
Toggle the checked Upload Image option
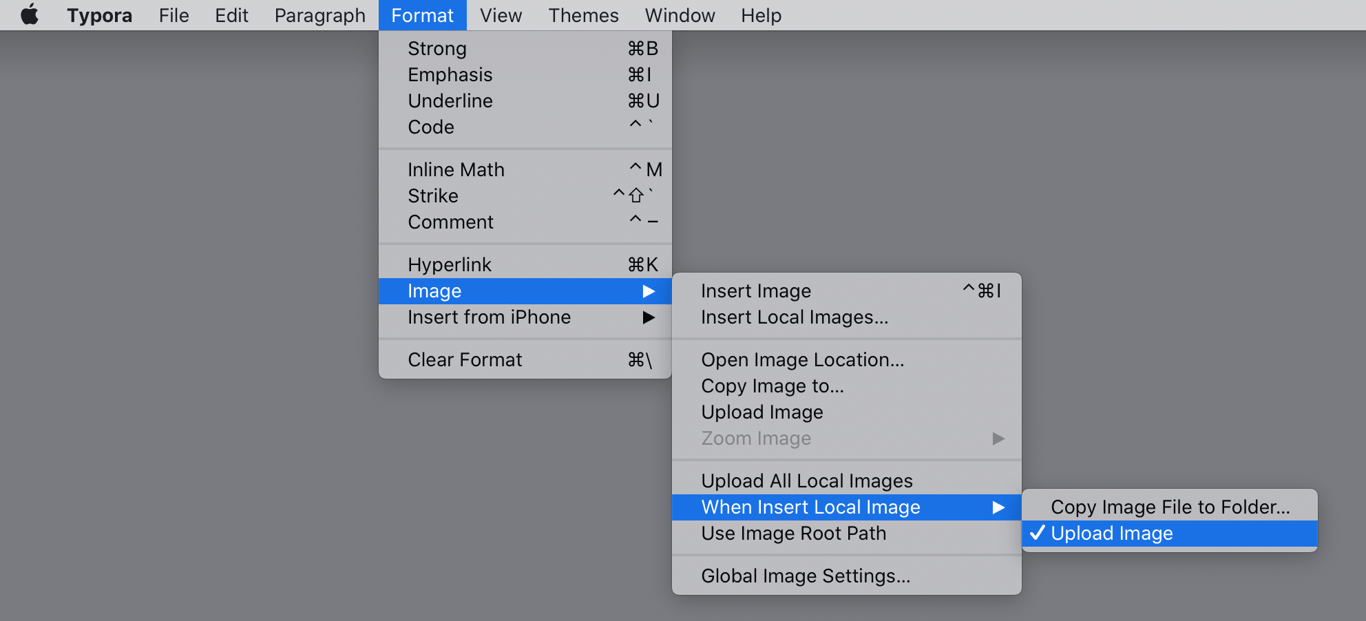[1111, 533]
